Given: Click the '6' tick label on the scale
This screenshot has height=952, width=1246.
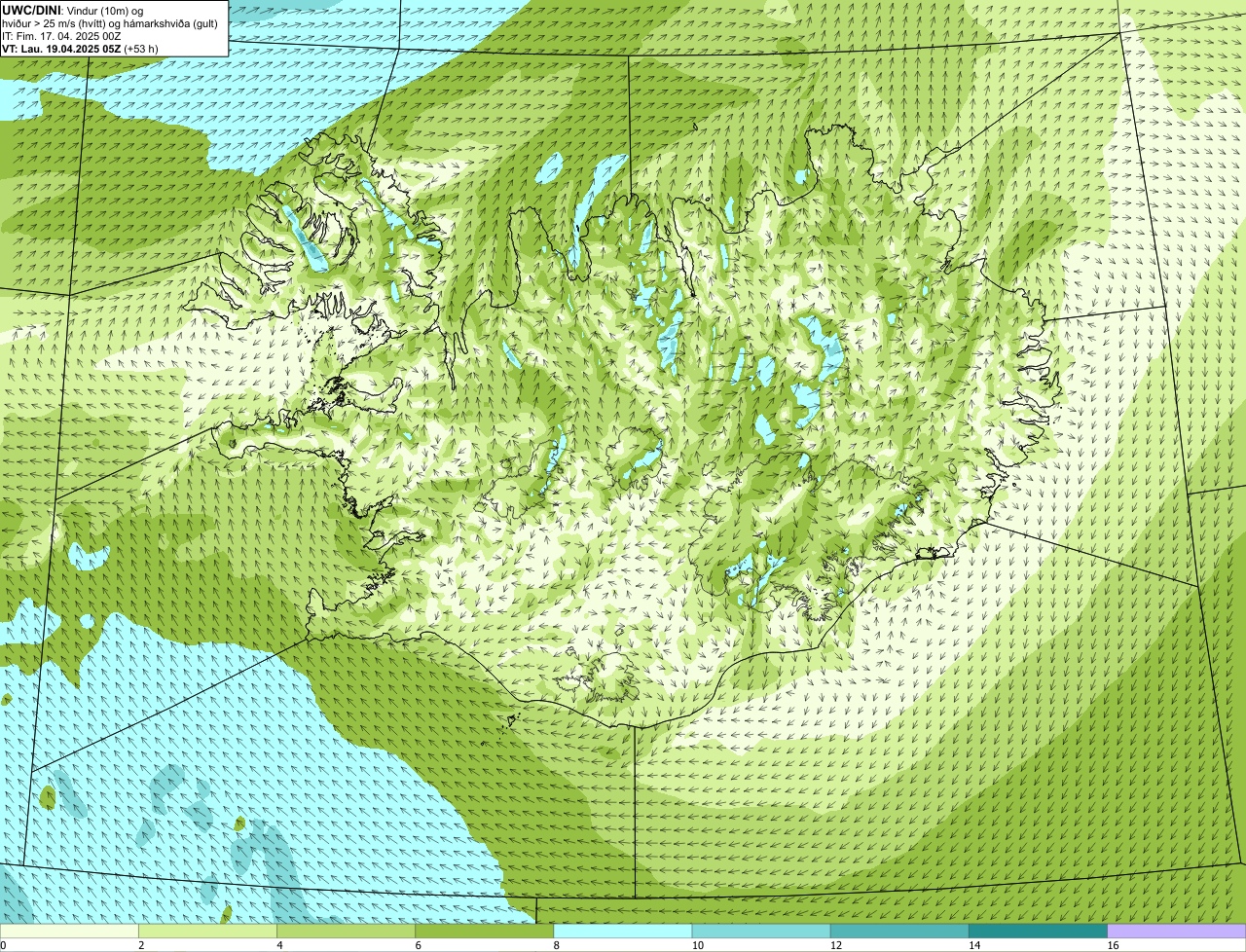Looking at the screenshot, I should pos(419,945).
